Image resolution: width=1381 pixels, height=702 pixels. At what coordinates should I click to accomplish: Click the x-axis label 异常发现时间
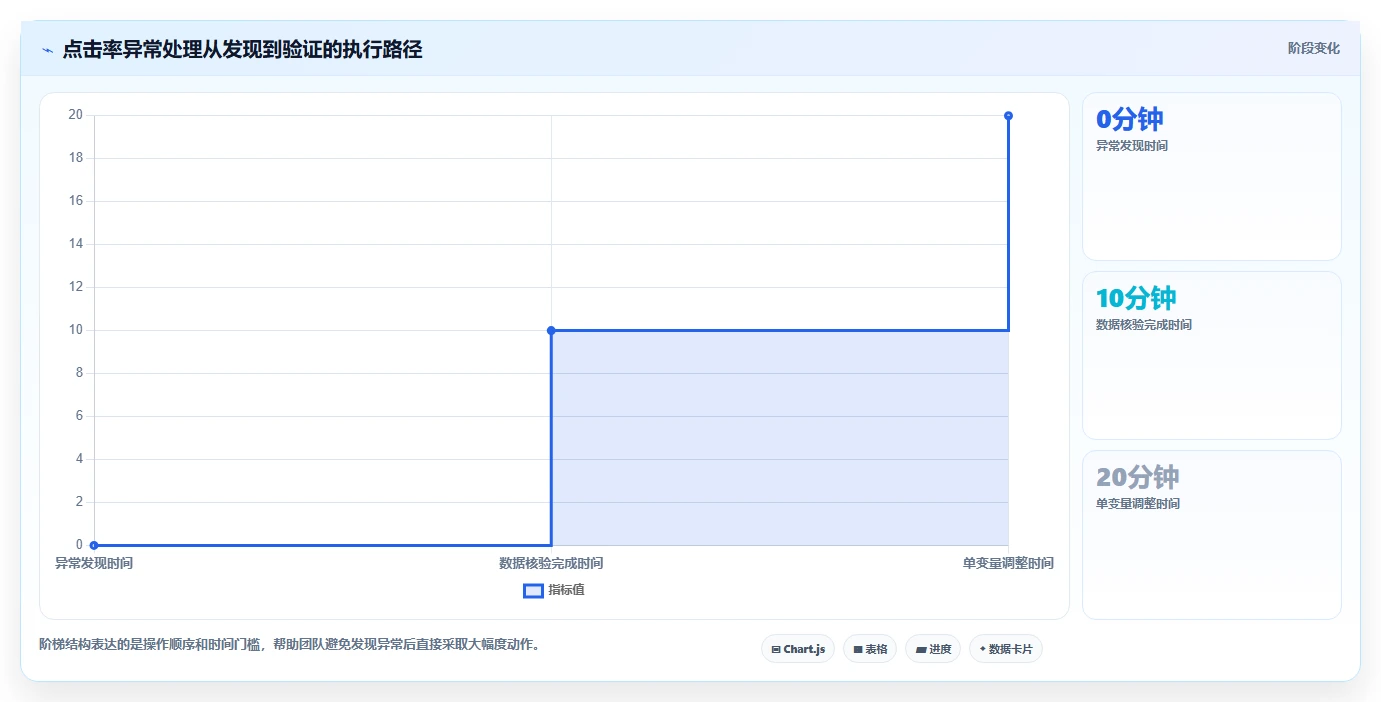(94, 563)
